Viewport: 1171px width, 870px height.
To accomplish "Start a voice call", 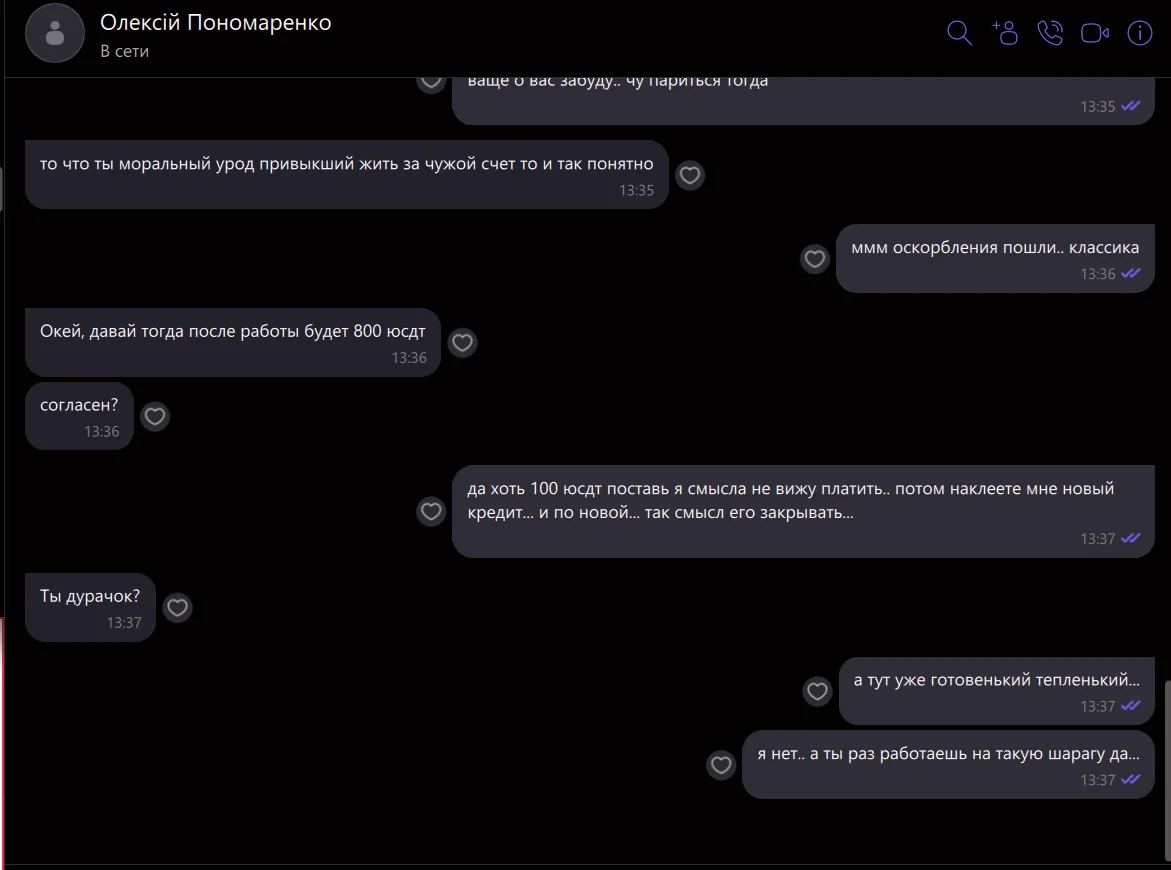I will click(1050, 33).
